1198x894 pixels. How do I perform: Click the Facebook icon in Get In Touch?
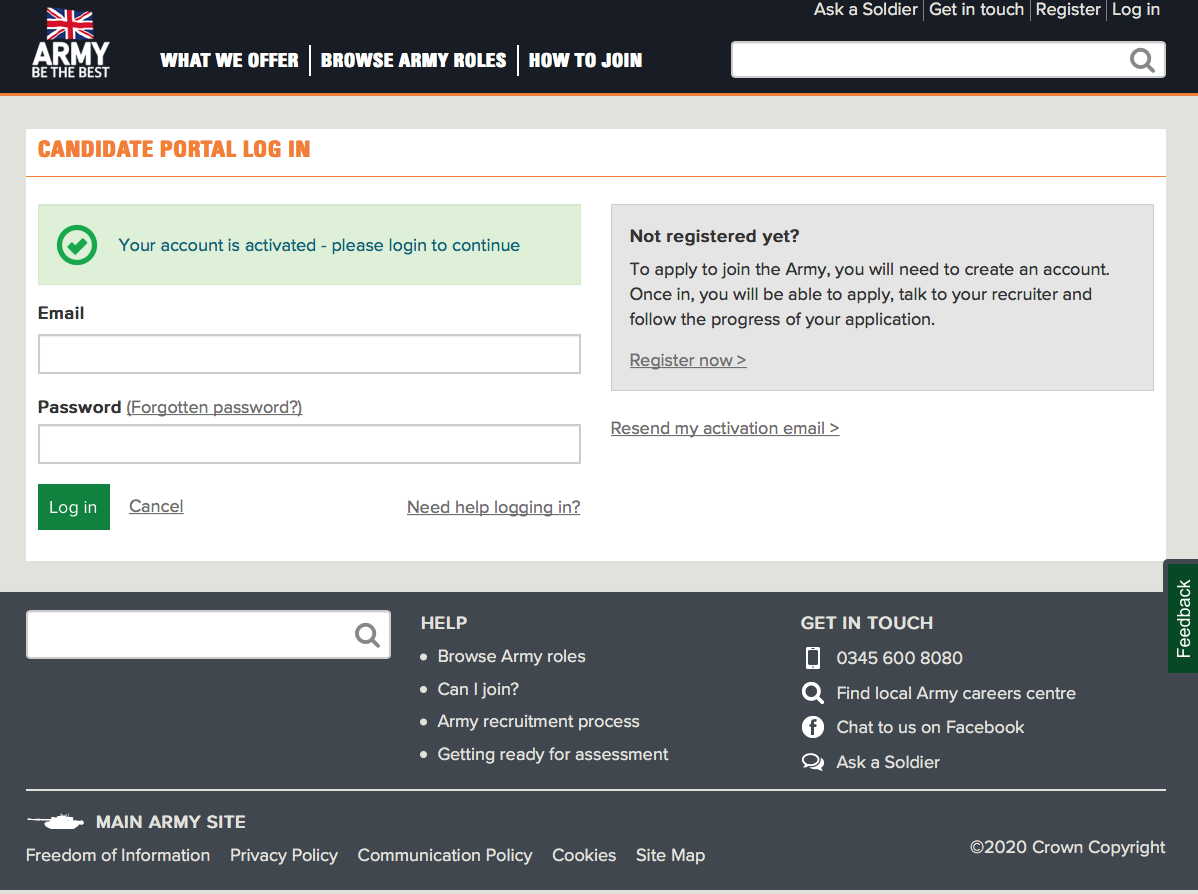[813, 727]
